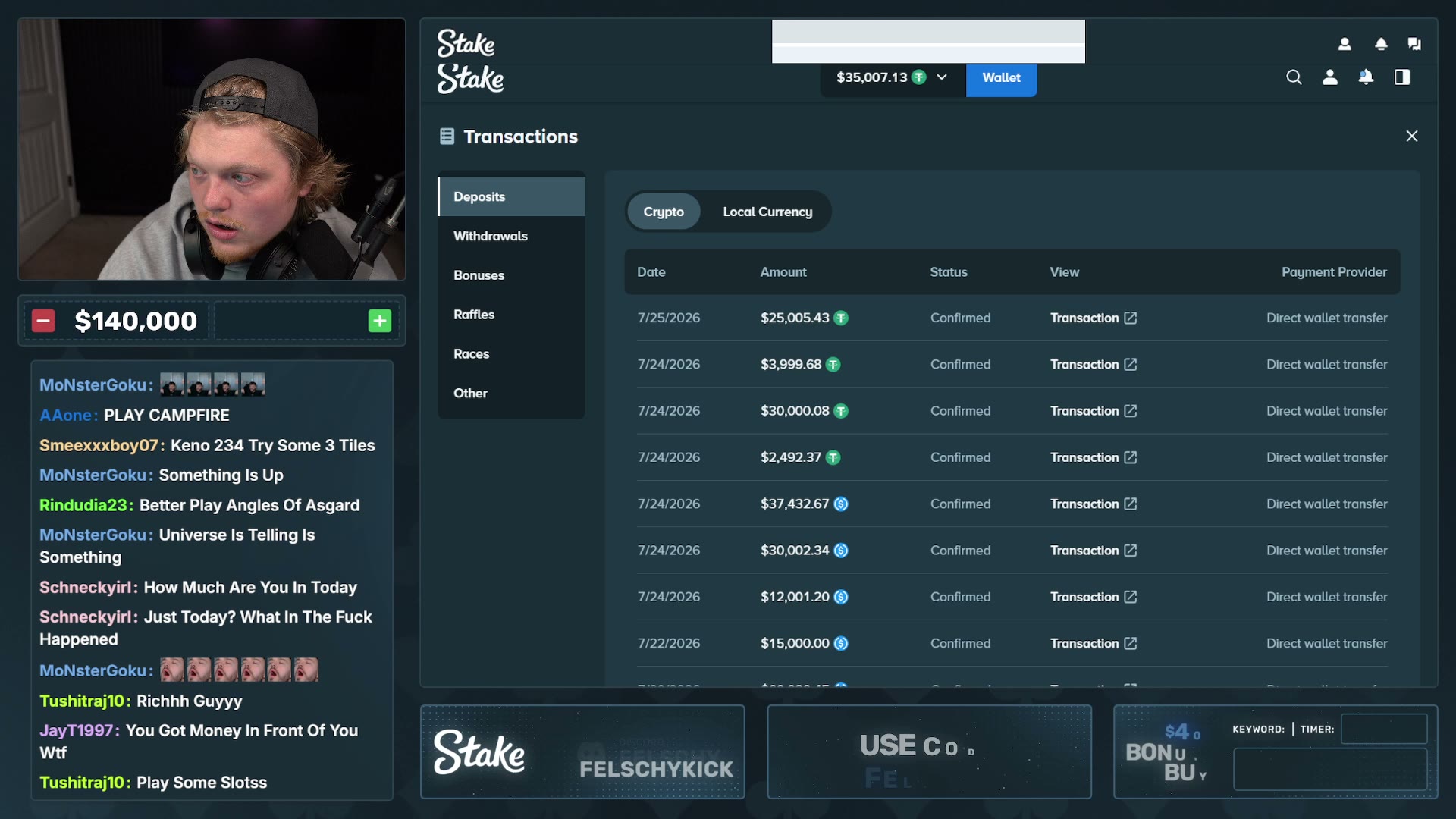Click the Status column header
Image resolution: width=1456 pixels, height=819 pixels.
[x=949, y=271]
